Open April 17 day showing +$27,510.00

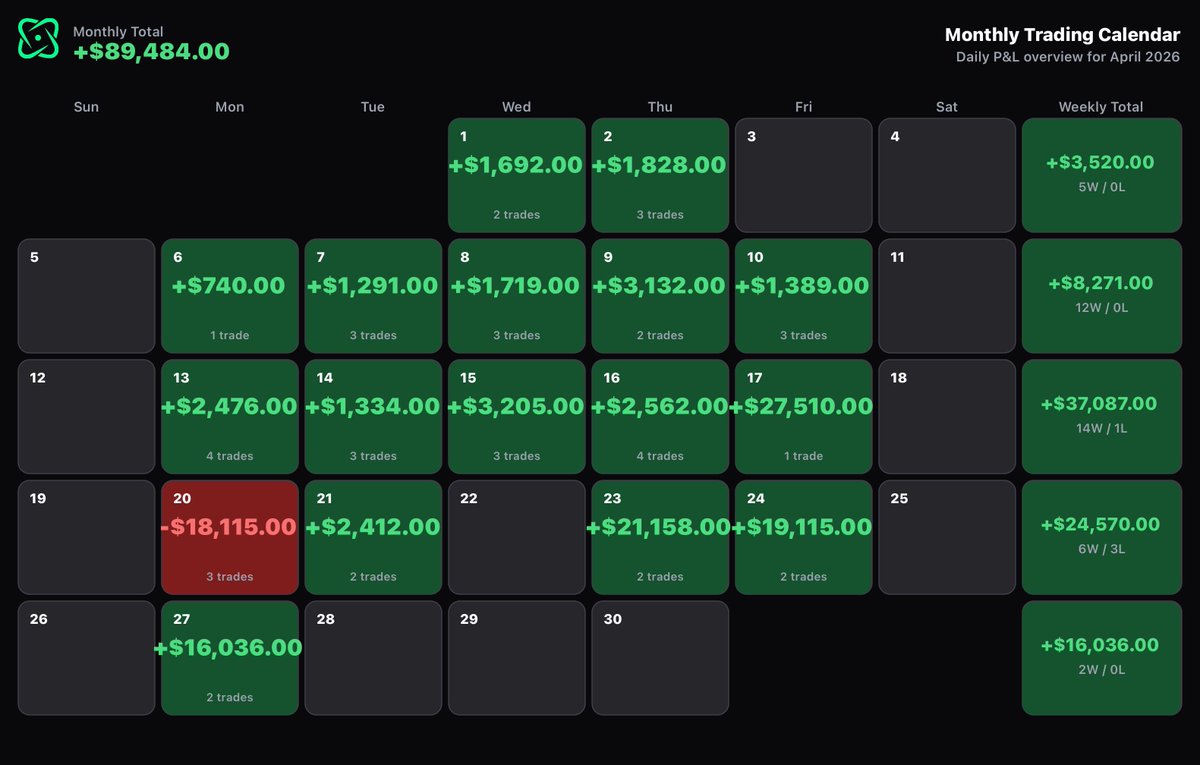[803, 417]
